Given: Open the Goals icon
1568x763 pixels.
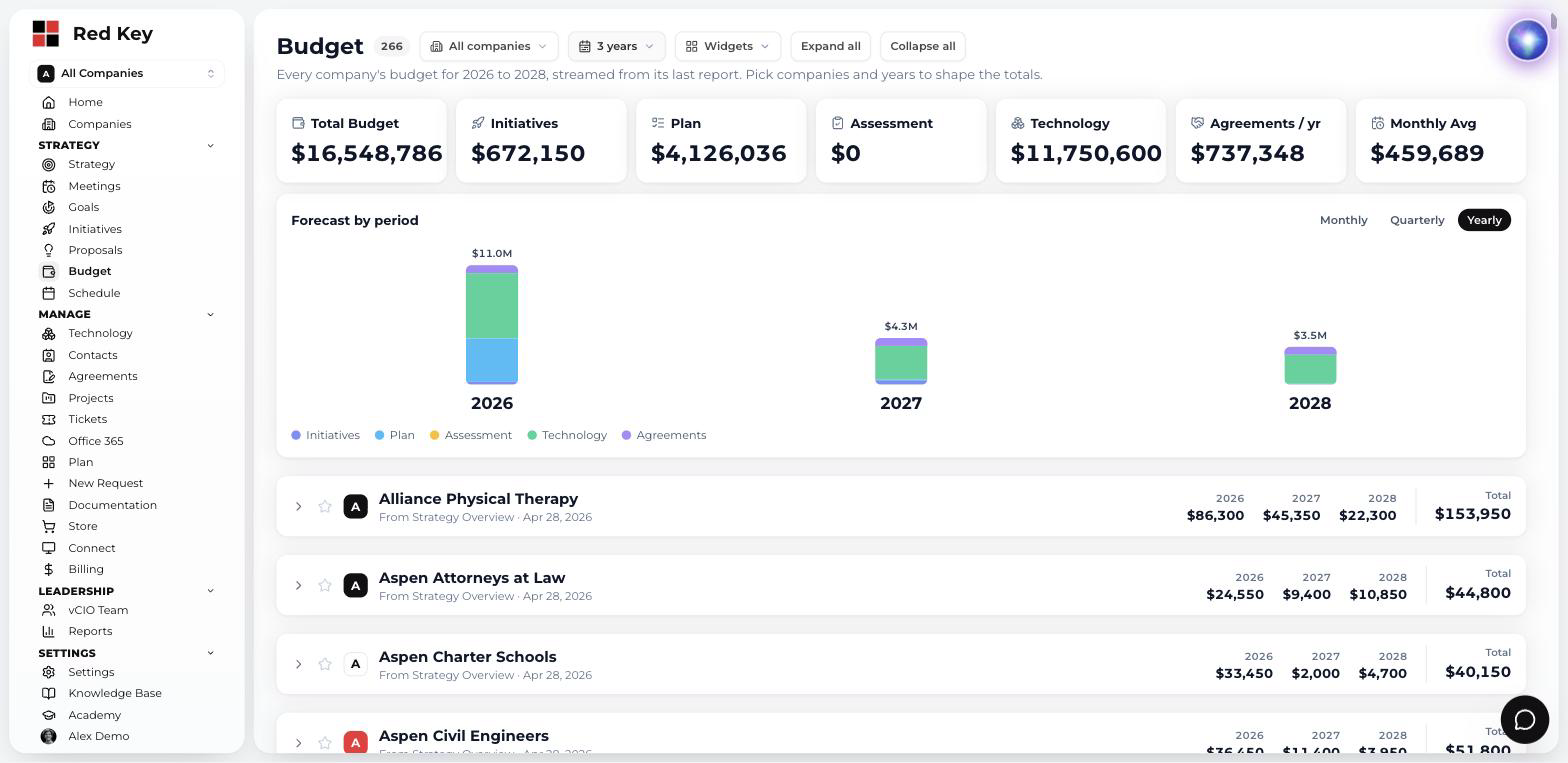Looking at the screenshot, I should pyautogui.click(x=48, y=207).
